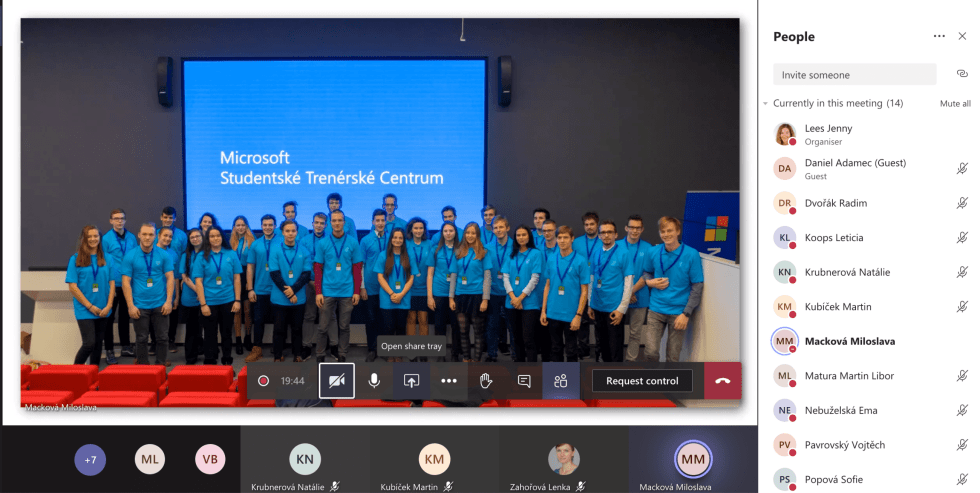Click the ML avatar in the bottom strip
The height and width of the screenshot is (493, 980).
tap(150, 460)
